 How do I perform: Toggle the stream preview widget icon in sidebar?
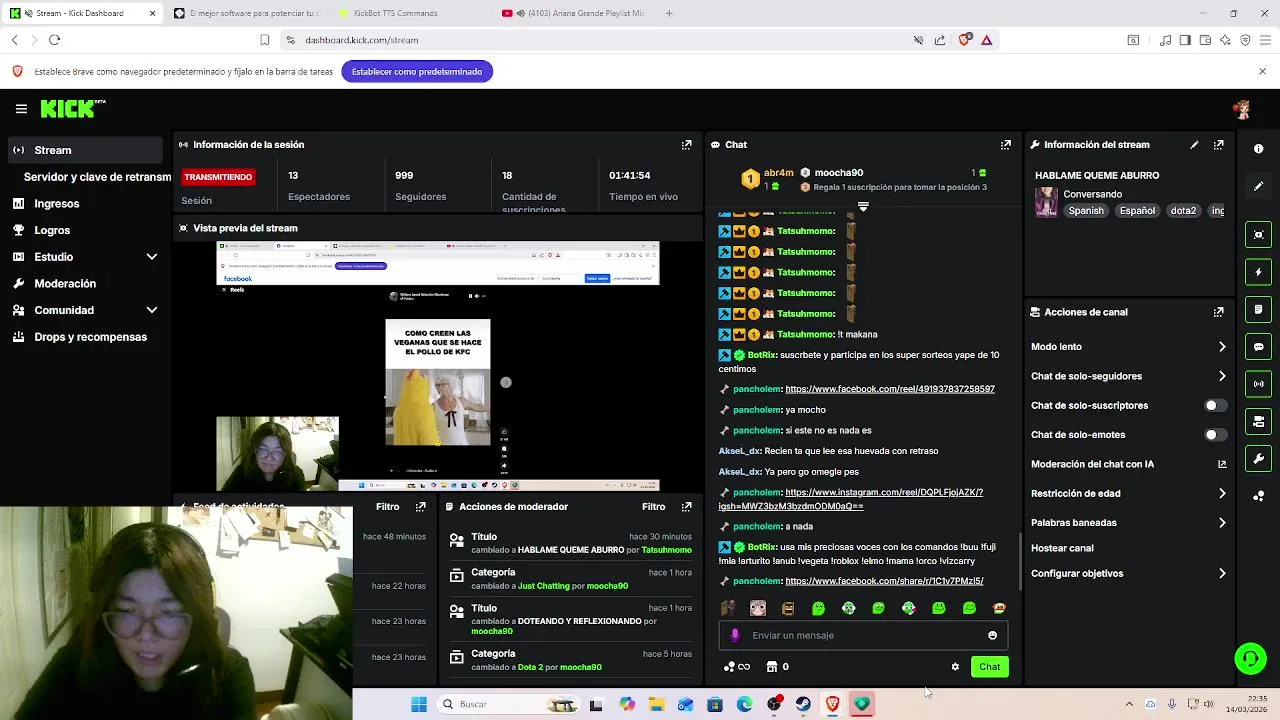1258,235
